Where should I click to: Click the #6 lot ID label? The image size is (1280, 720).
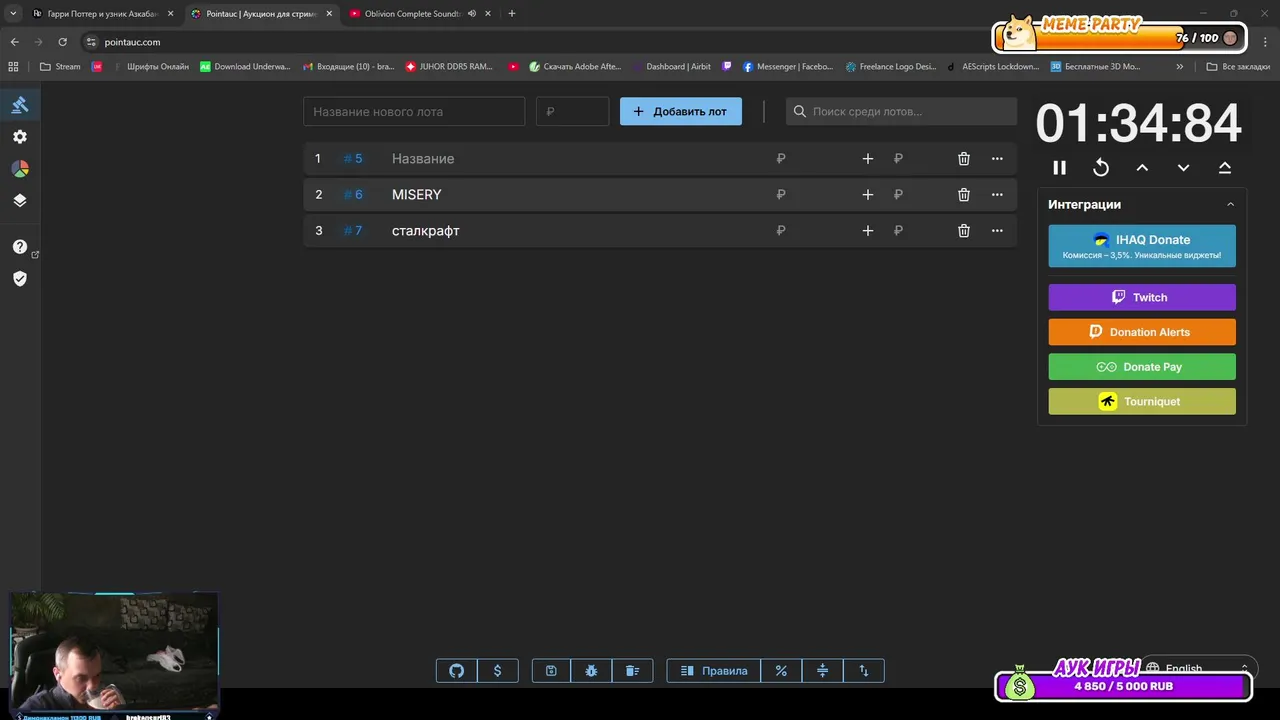(x=353, y=195)
